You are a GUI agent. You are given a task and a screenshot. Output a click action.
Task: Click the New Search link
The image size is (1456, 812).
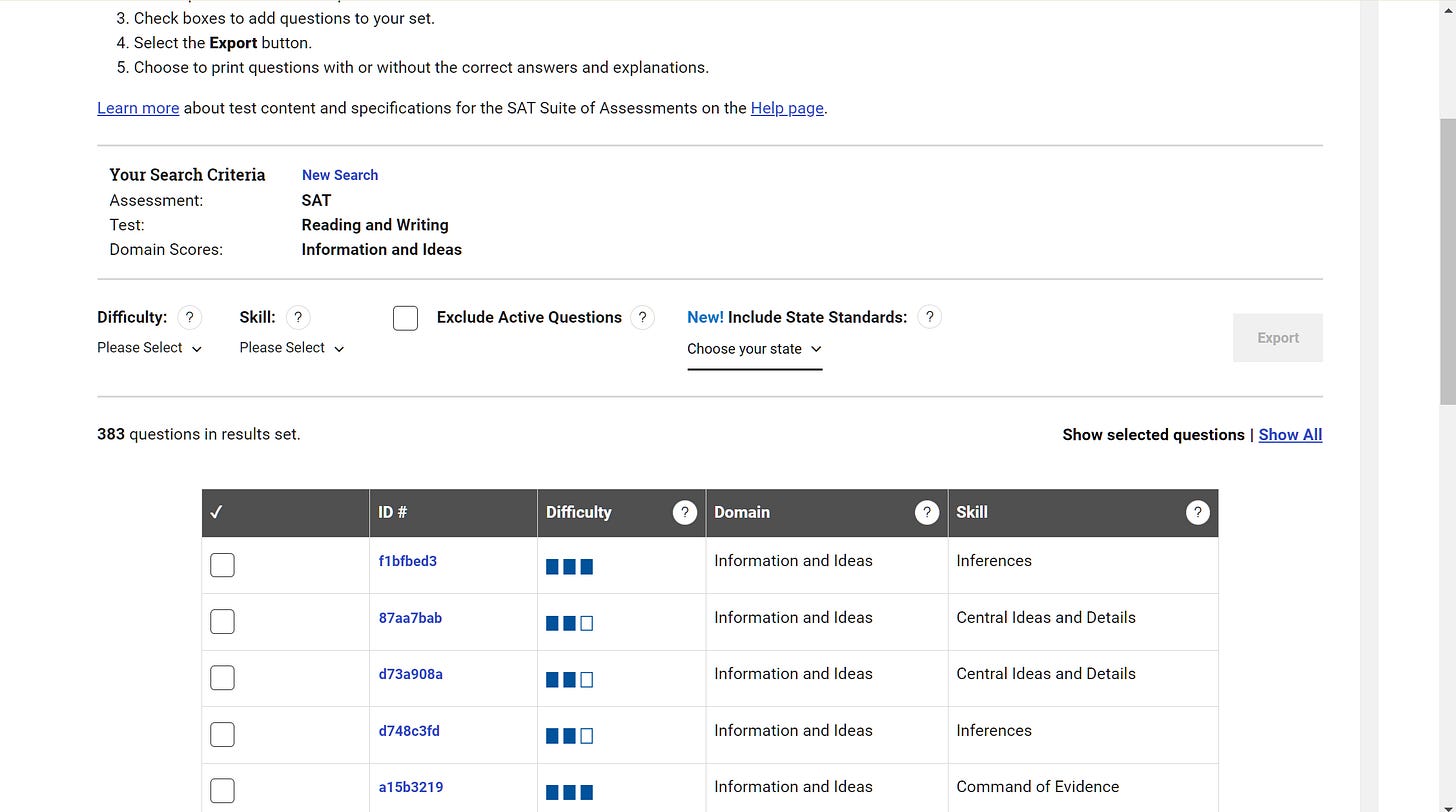point(340,175)
